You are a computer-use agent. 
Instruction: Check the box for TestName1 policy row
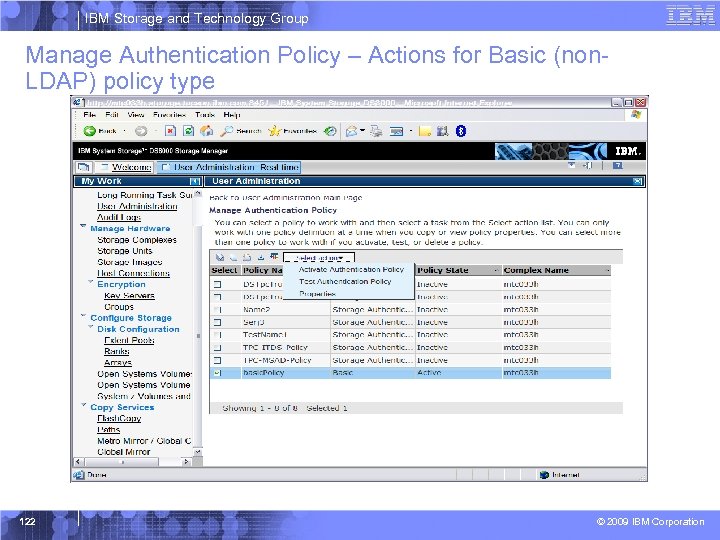tap(218, 335)
